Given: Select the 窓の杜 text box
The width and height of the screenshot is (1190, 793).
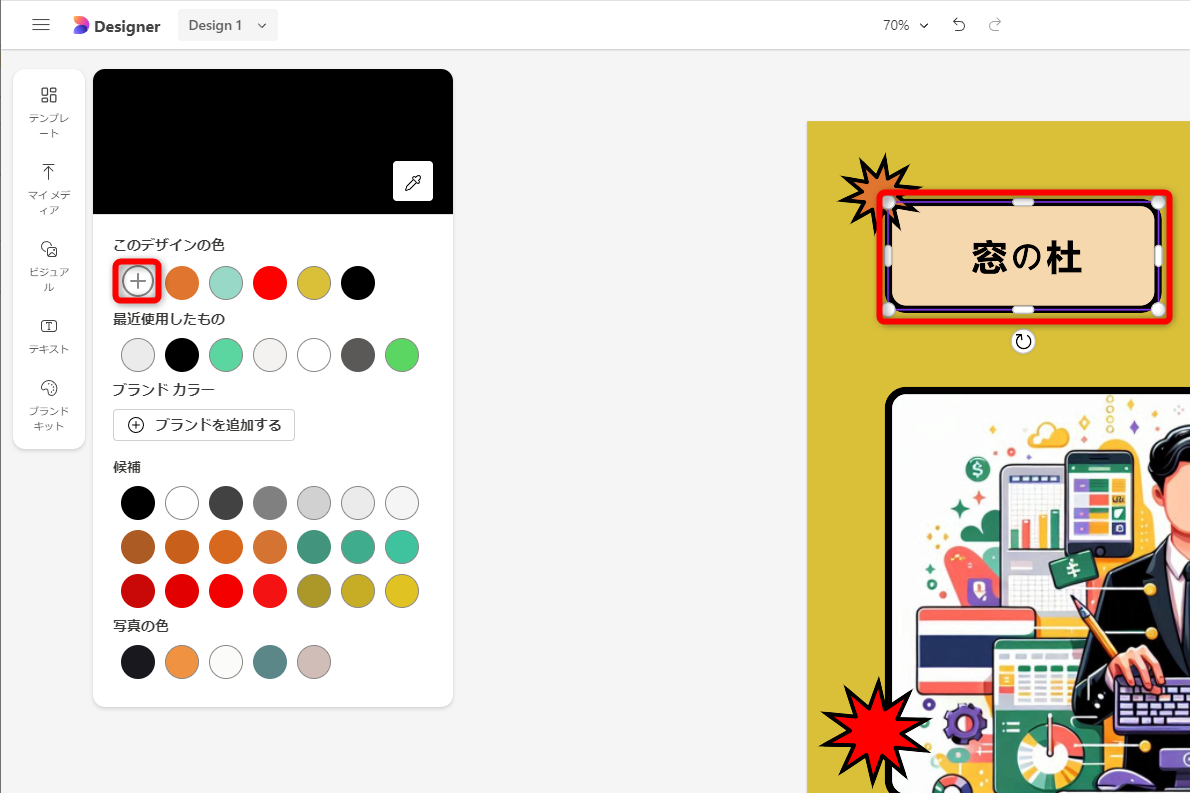Looking at the screenshot, I should coord(1024,256).
